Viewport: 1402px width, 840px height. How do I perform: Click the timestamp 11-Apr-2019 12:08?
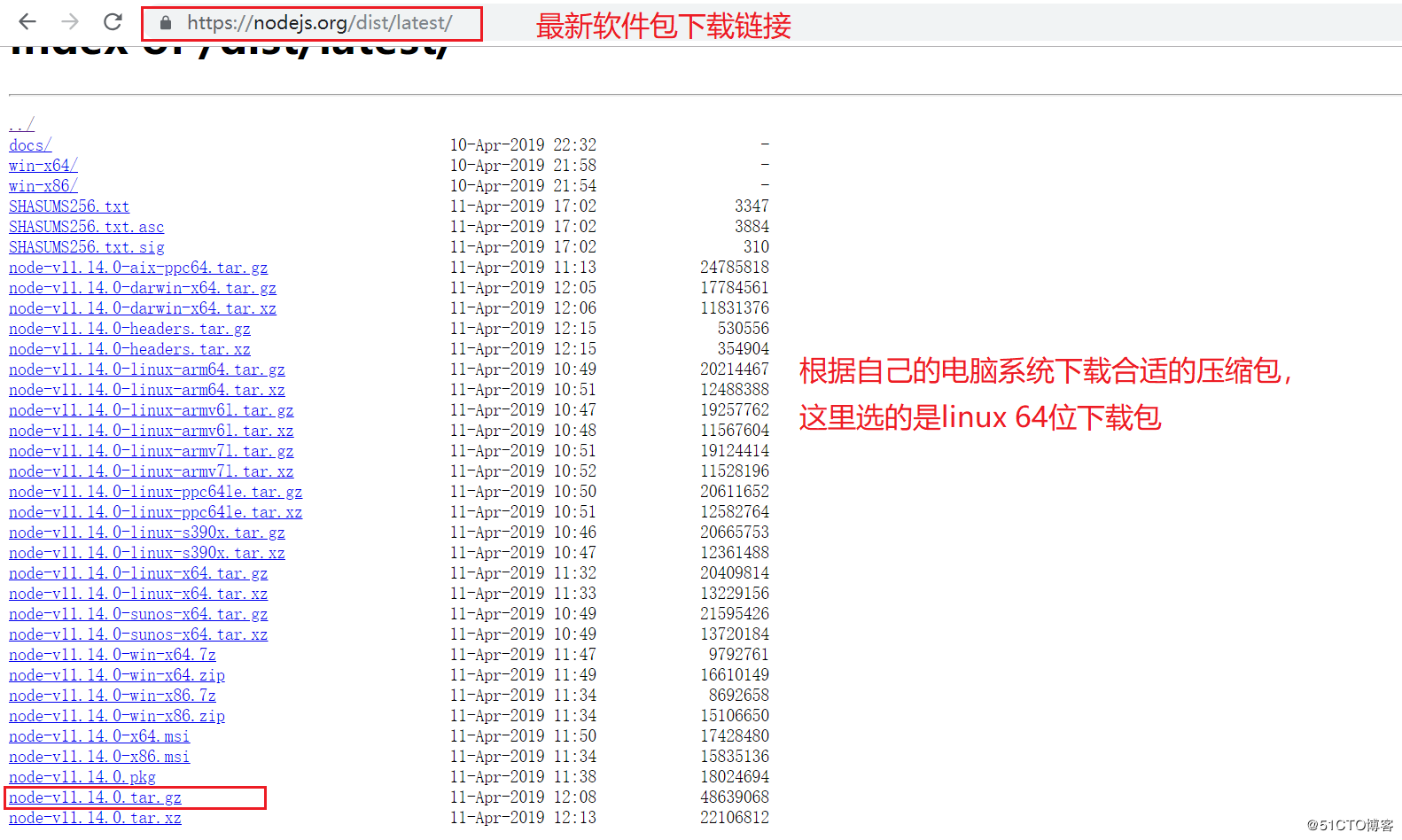523,797
